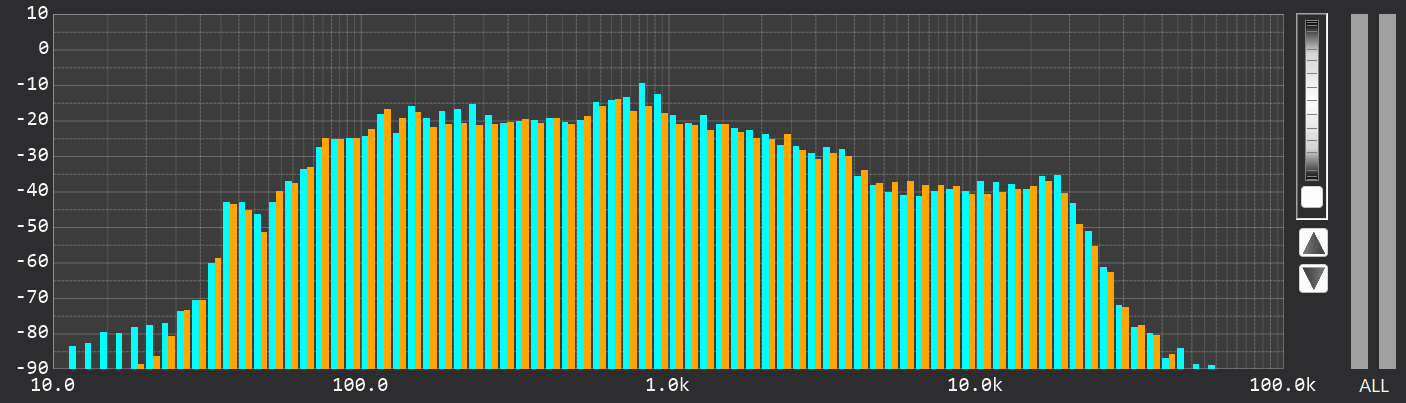This screenshot has height=403, width=1406.
Task: Click the -20 dB level axis label
Action: pyautogui.click(x=35, y=120)
